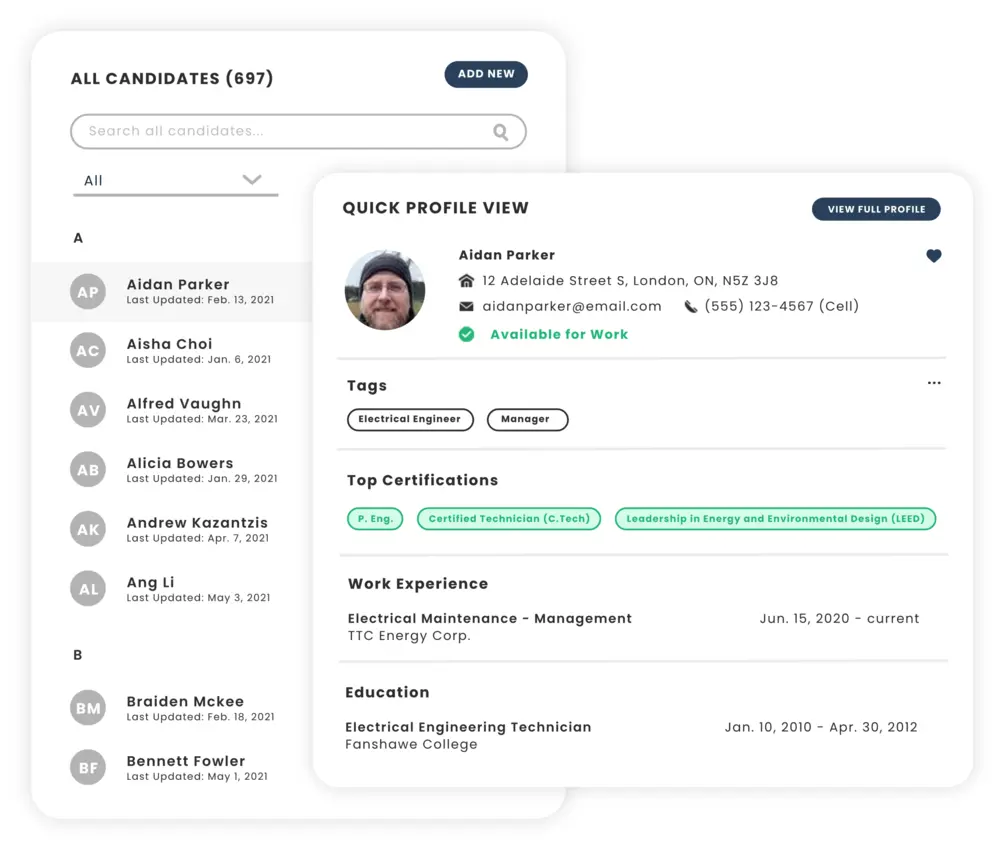Click Fanshawe College school name
The width and height of the screenshot is (1000, 850).
click(x=411, y=745)
